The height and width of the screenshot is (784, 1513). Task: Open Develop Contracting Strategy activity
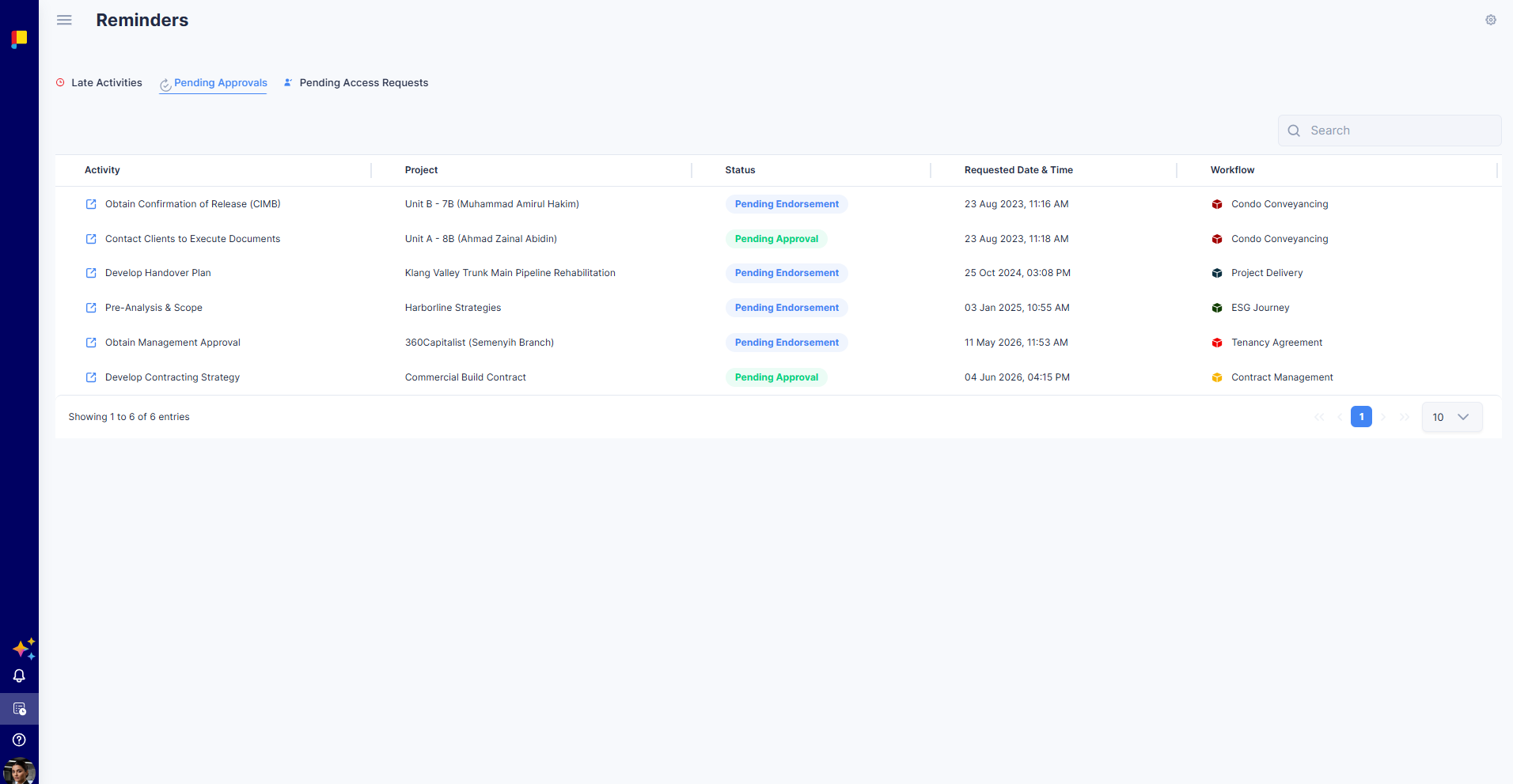pos(173,377)
